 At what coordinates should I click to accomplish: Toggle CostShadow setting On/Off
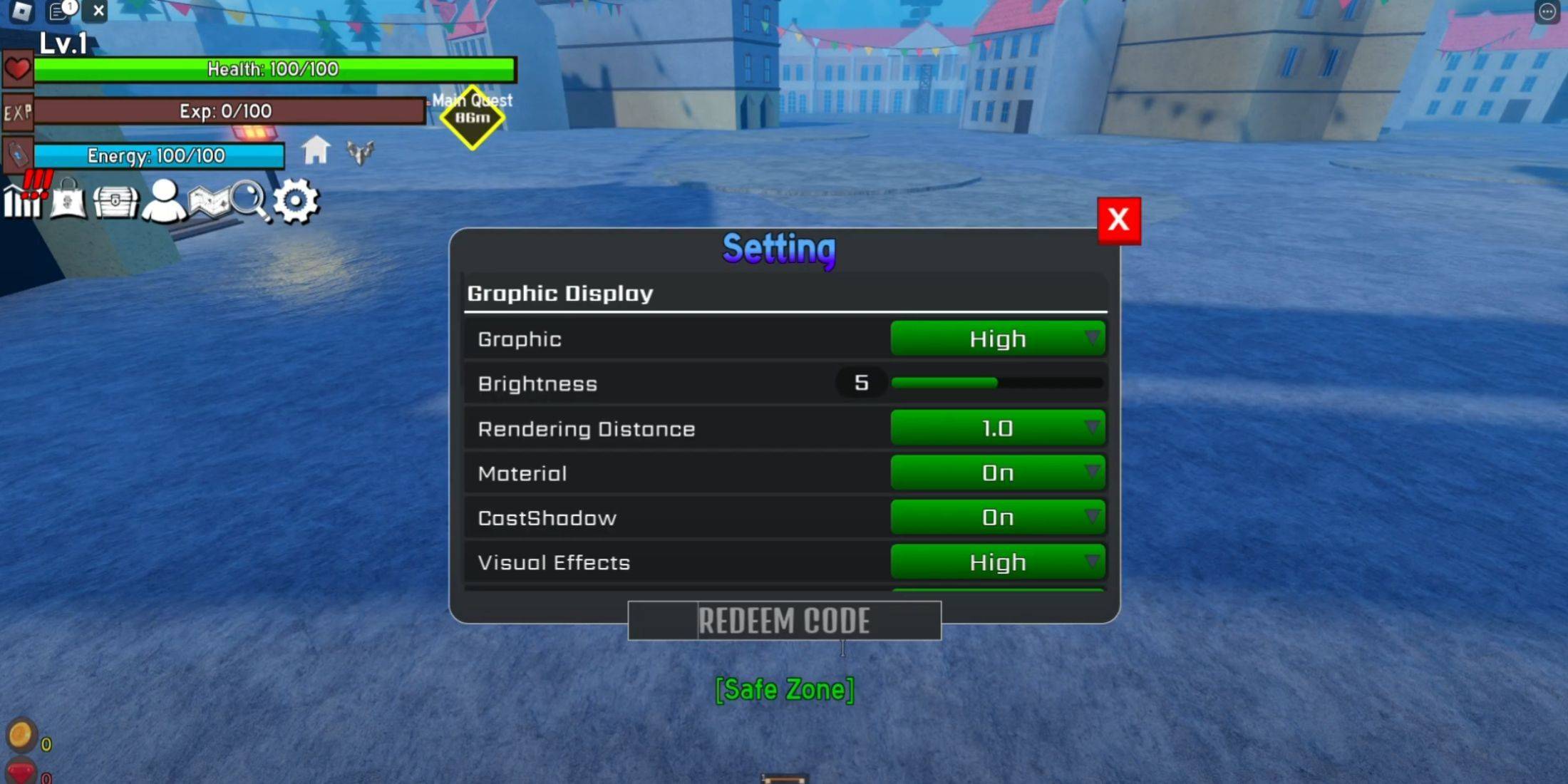click(997, 518)
